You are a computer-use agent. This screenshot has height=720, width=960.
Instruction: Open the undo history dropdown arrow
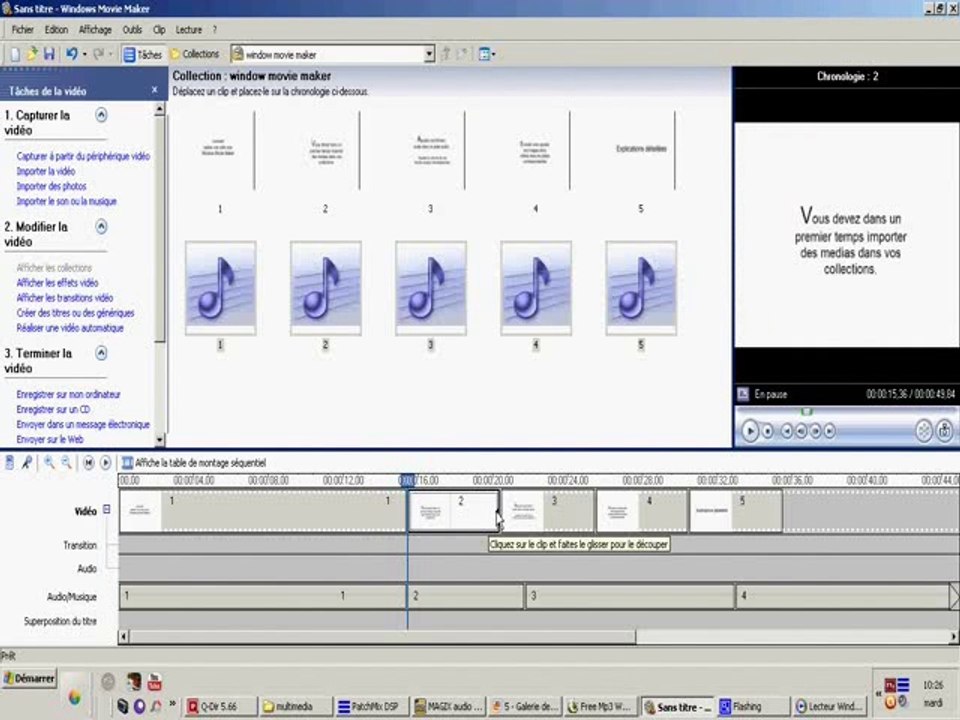pyautogui.click(x=84, y=54)
